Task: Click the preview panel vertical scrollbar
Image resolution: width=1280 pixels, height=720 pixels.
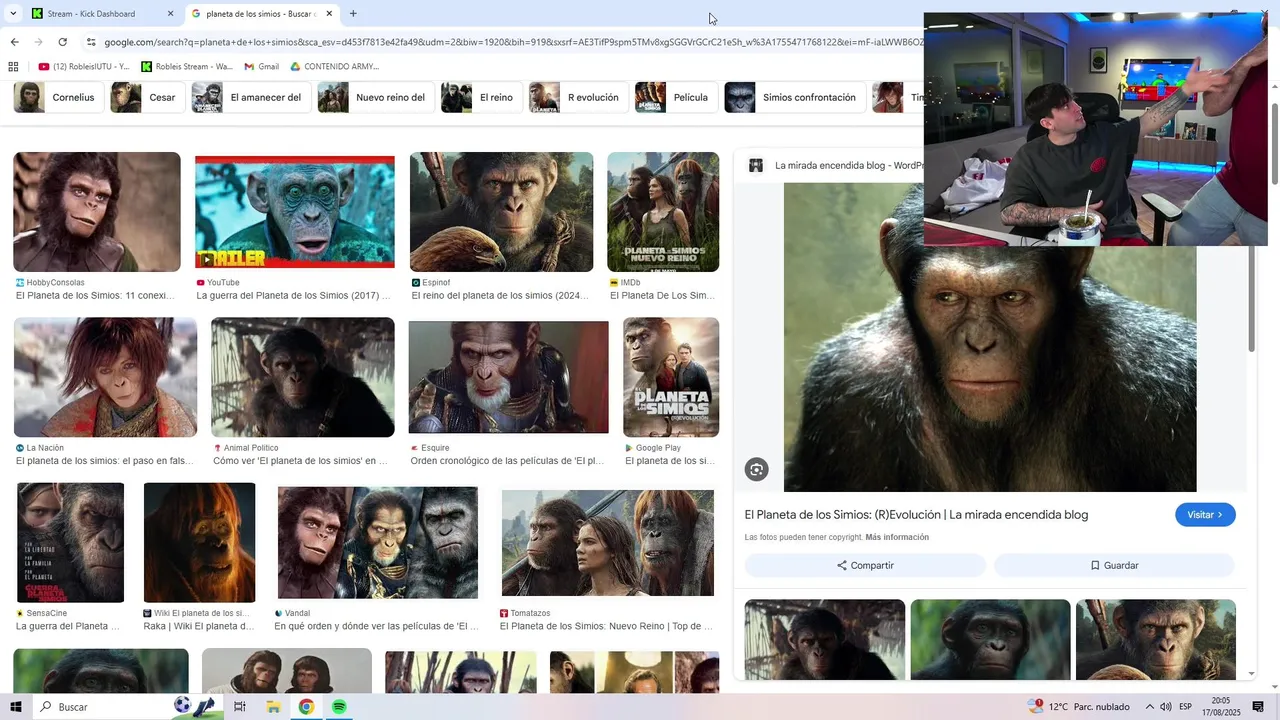Action: (1251, 300)
